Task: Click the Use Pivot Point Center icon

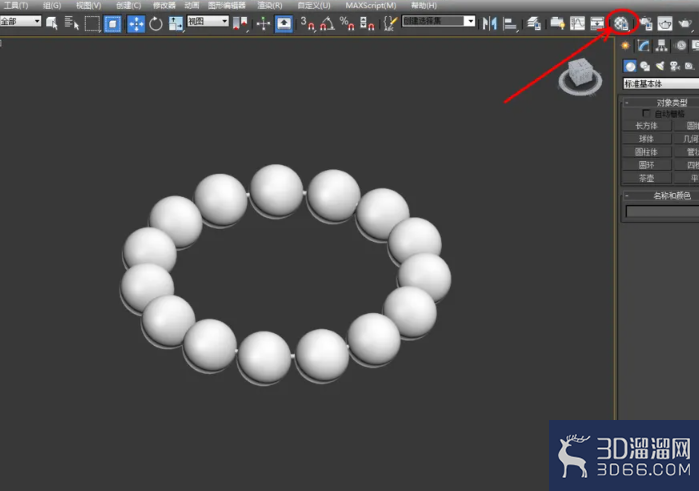Action: pyautogui.click(x=240, y=24)
